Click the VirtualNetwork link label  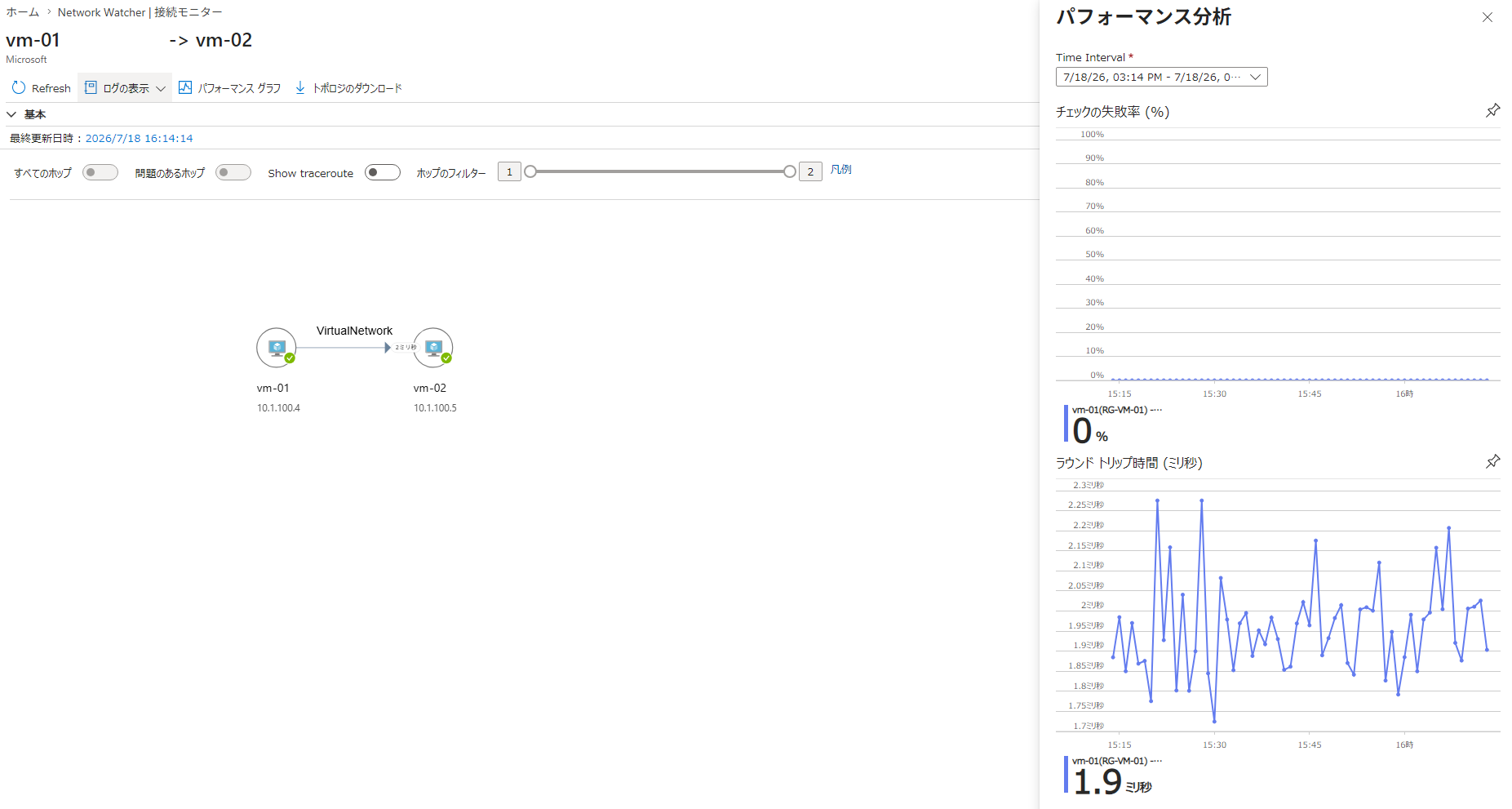(354, 331)
